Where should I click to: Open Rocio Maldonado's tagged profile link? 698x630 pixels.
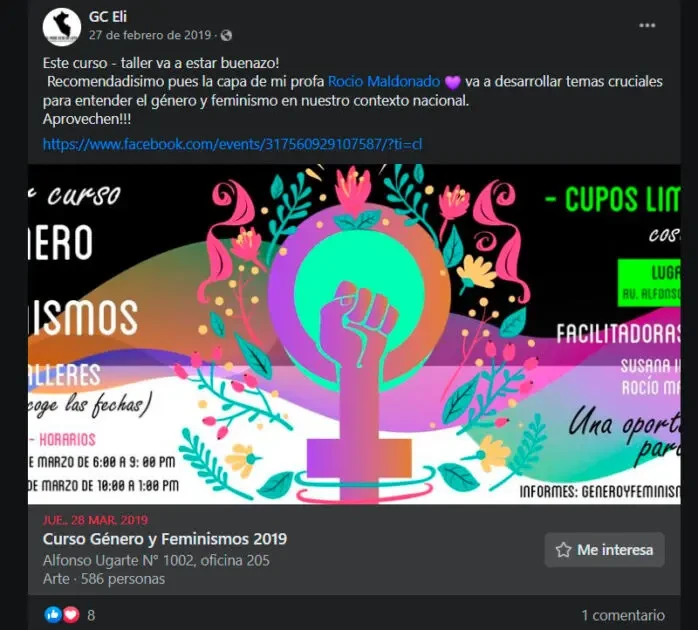pyautogui.click(x=384, y=81)
